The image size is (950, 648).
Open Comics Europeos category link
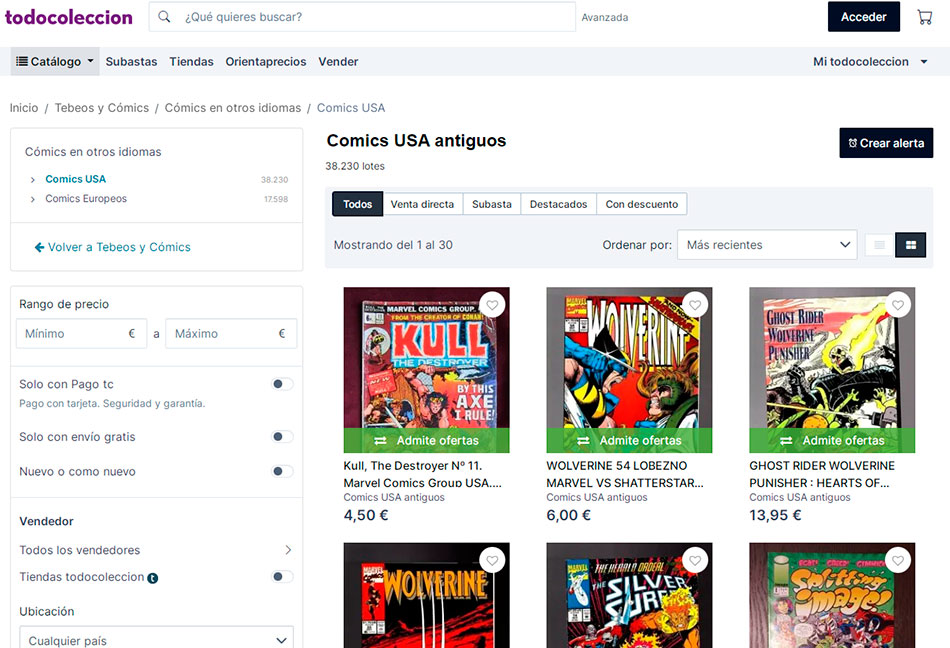coord(86,199)
